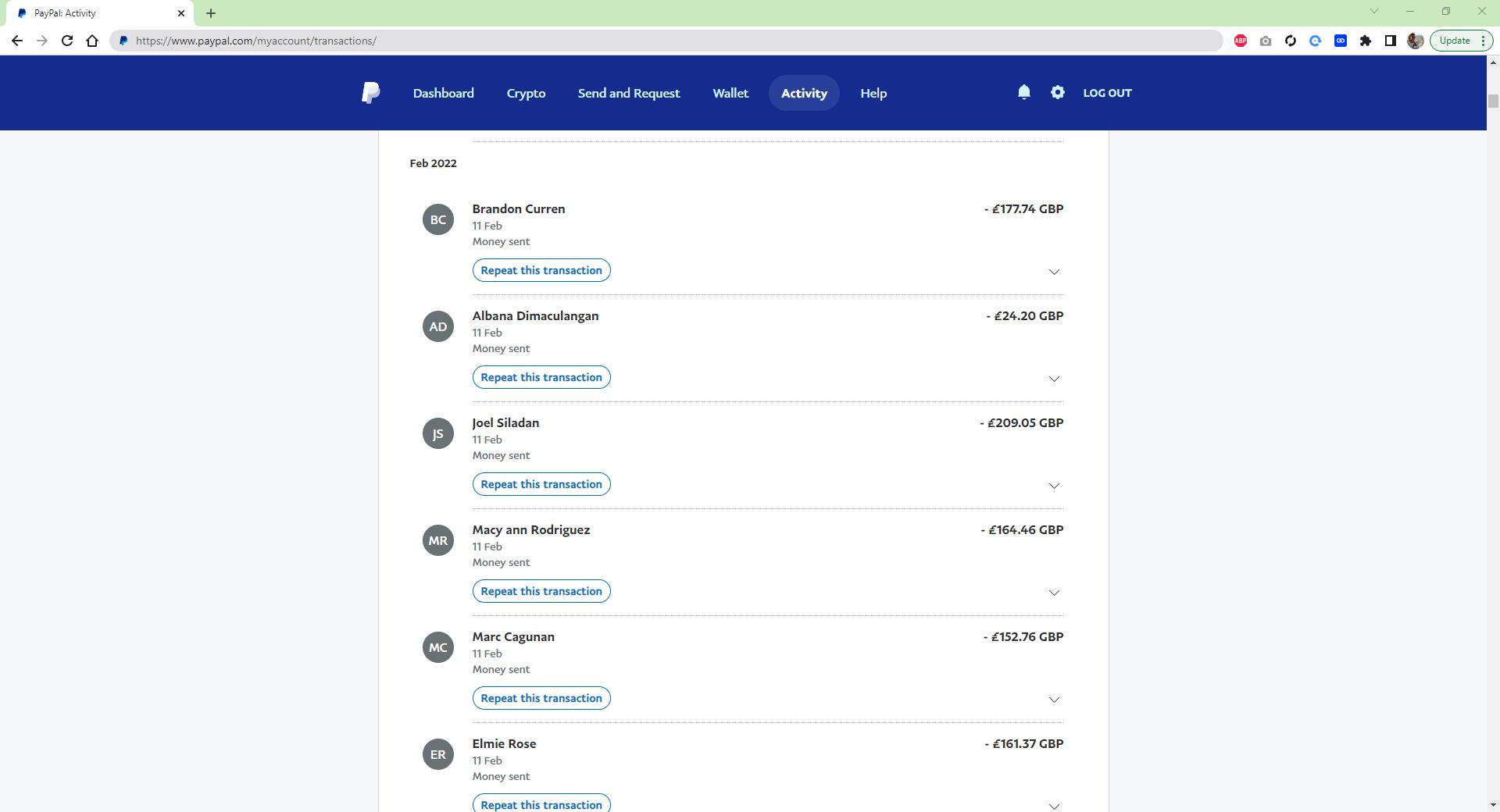
Task: Expand Marc Cagunan transaction details
Action: point(1053,700)
